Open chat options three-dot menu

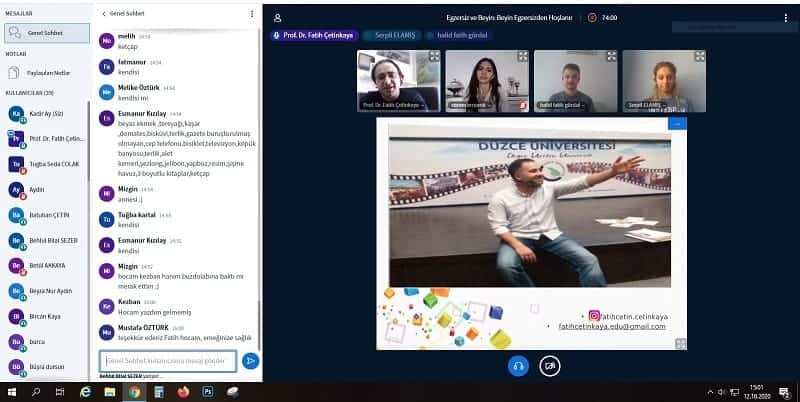click(x=251, y=15)
